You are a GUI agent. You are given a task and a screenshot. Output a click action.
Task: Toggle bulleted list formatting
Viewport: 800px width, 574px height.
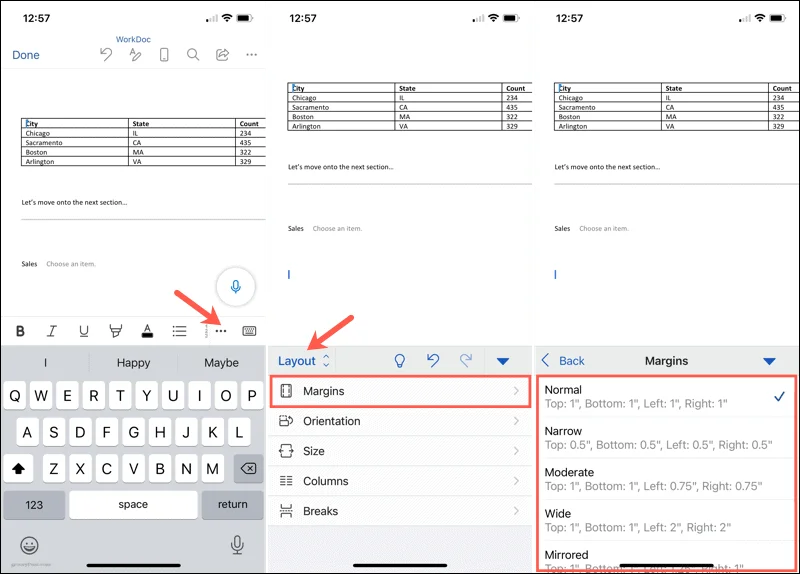click(179, 331)
